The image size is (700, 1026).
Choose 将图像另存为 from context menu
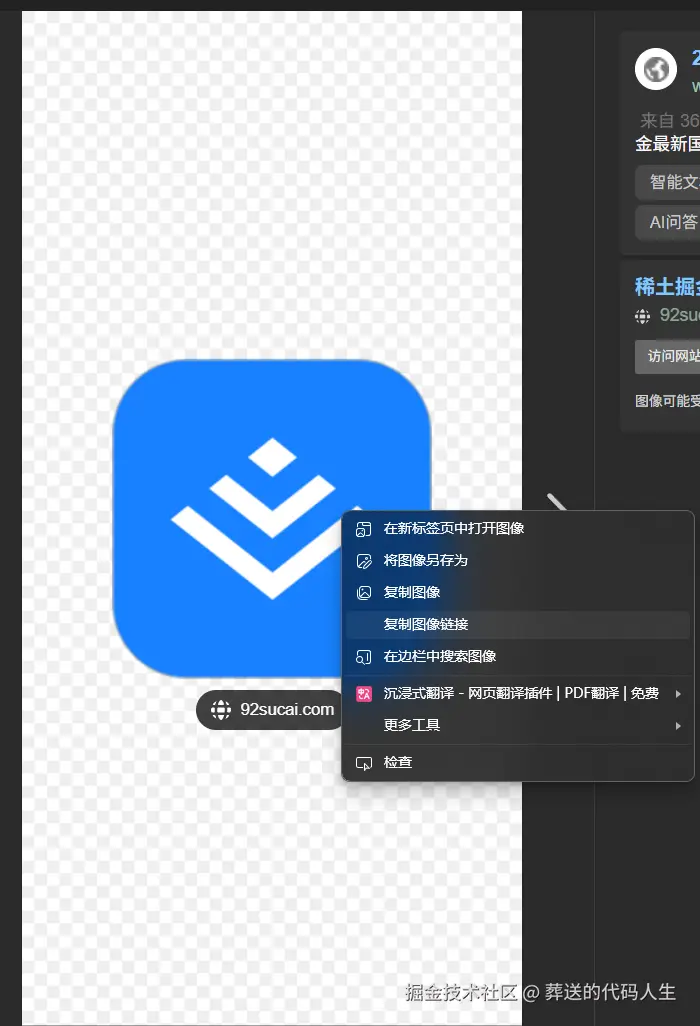pyautogui.click(x=517, y=561)
